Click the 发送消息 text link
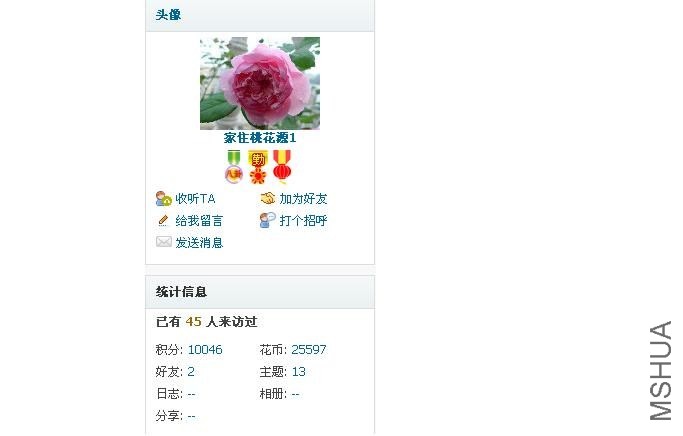Image resolution: width=683 pixels, height=436 pixels. click(199, 243)
